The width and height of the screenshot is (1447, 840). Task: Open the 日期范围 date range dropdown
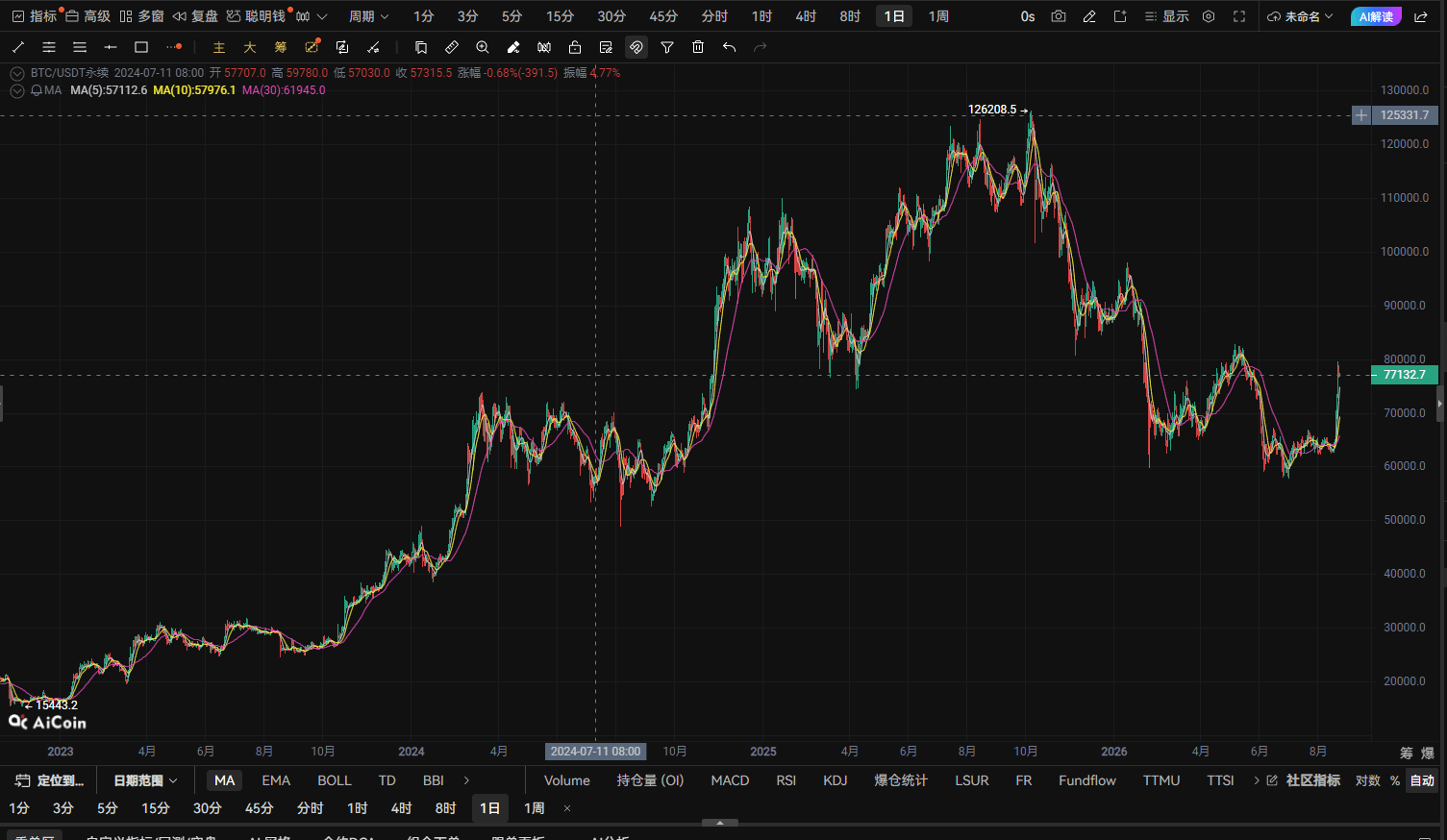[145, 780]
